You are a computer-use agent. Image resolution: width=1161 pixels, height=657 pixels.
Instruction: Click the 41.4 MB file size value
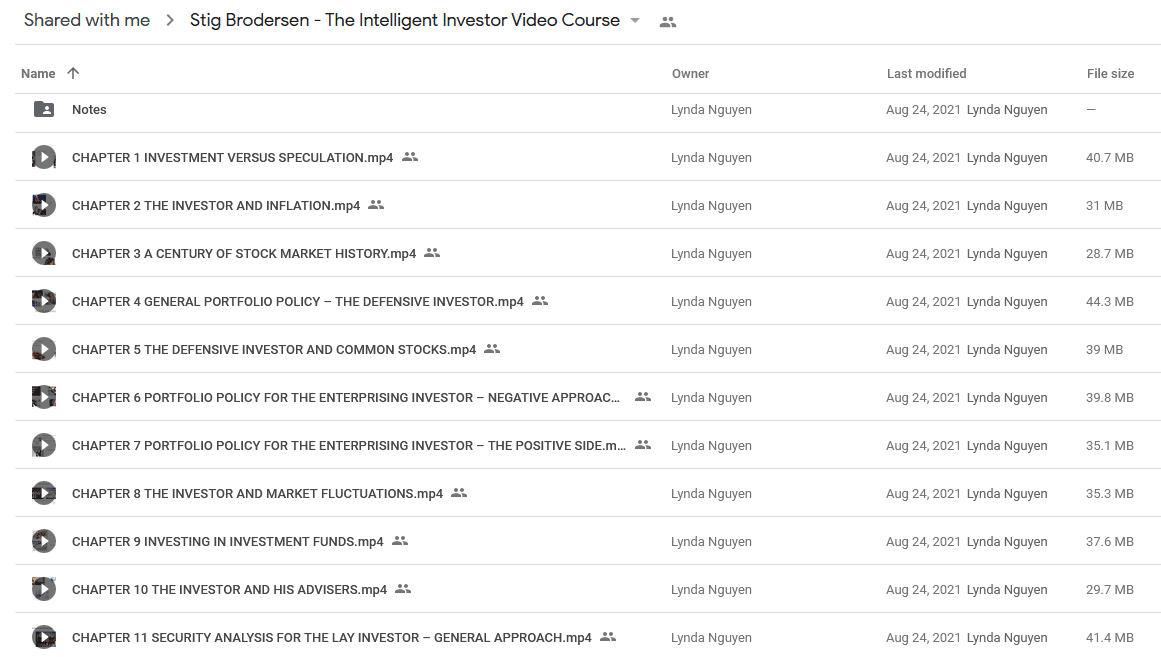point(1110,638)
